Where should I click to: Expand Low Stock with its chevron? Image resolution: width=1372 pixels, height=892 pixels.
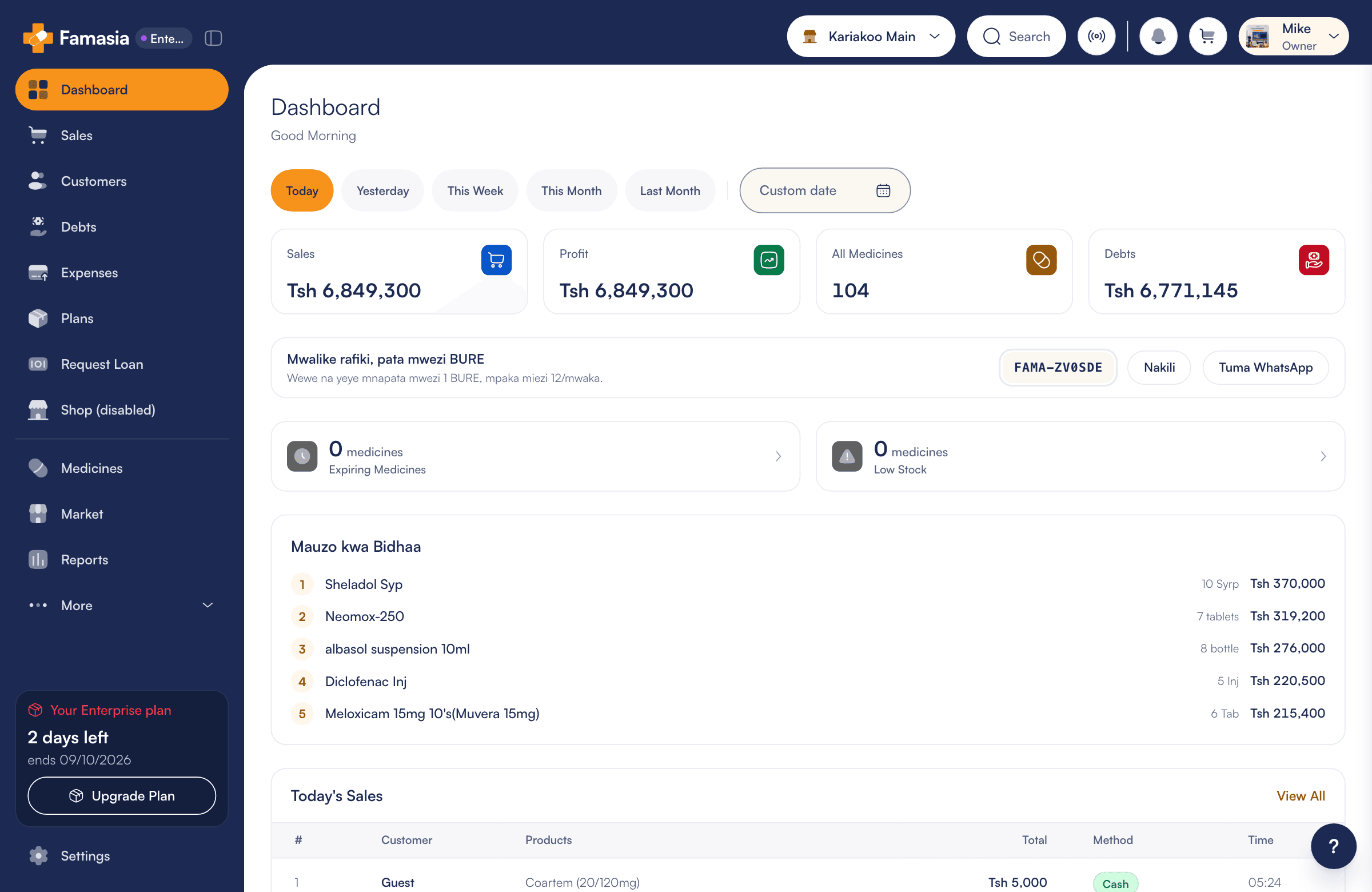point(1323,456)
